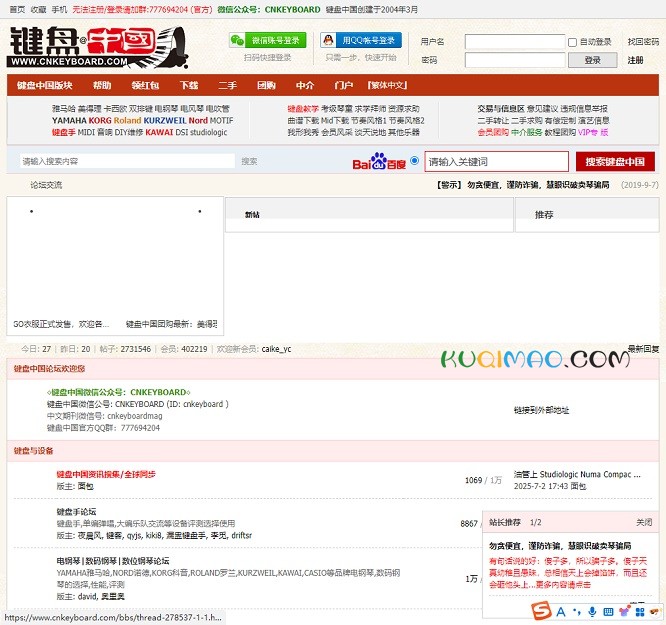Open the 帮助 menu item
Viewport: 666px width, 625px height.
(x=102, y=85)
